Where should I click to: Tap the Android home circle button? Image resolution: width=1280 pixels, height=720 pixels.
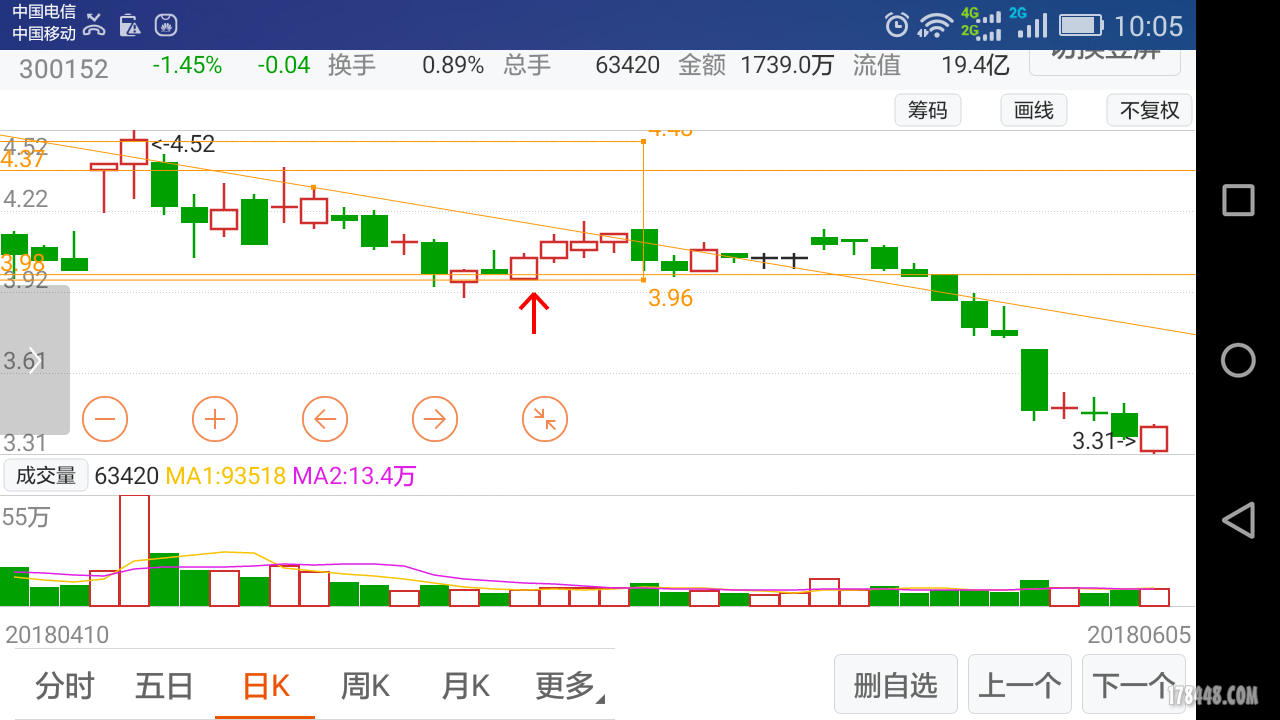click(x=1238, y=360)
